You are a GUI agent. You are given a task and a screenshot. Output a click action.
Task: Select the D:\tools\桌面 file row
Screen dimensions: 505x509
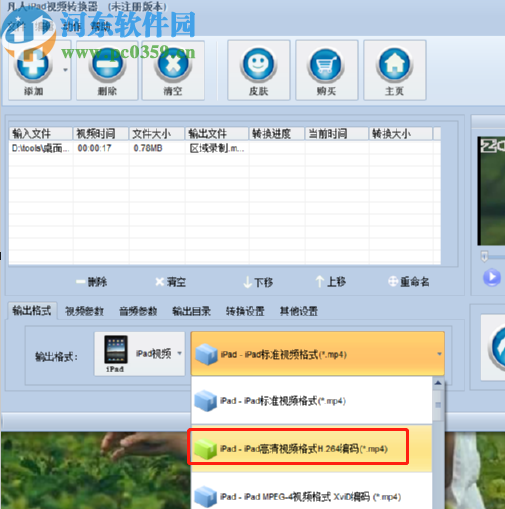coord(225,148)
